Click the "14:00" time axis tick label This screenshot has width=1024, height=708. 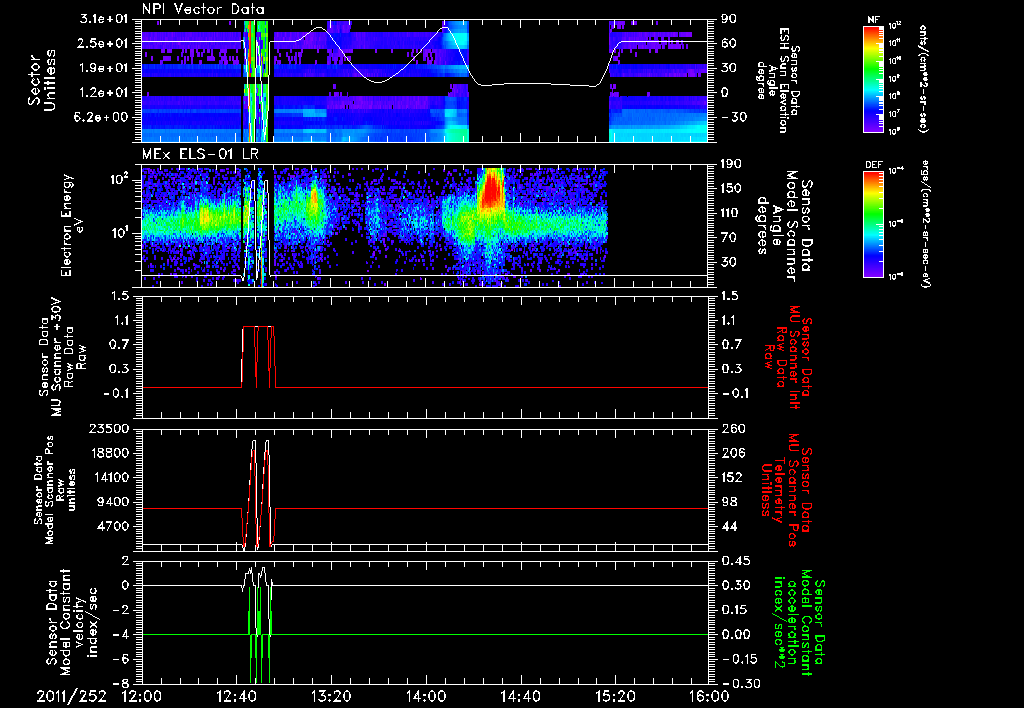point(425,696)
